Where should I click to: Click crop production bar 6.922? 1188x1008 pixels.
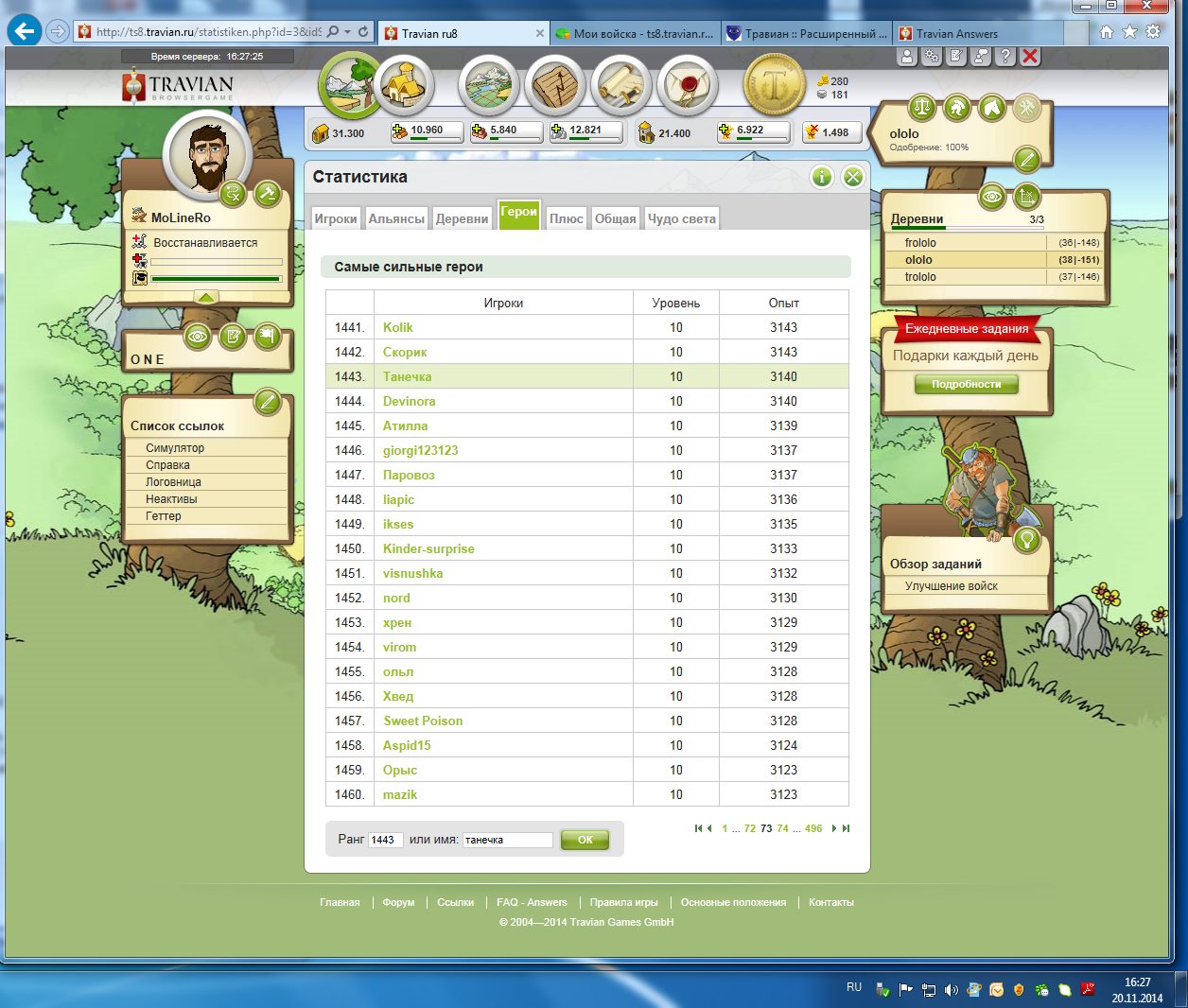tap(752, 132)
